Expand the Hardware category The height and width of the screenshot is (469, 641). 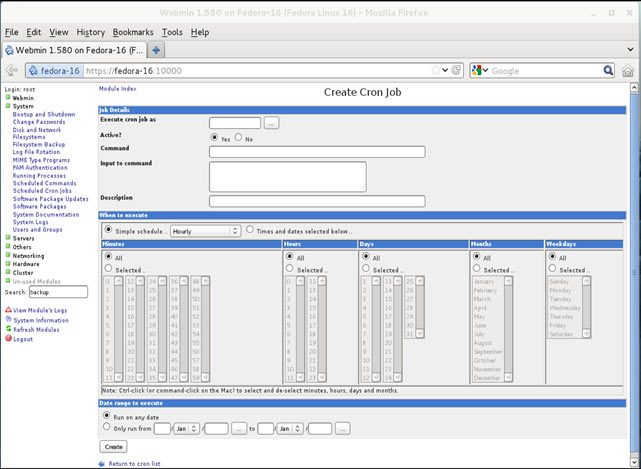[x=8, y=264]
